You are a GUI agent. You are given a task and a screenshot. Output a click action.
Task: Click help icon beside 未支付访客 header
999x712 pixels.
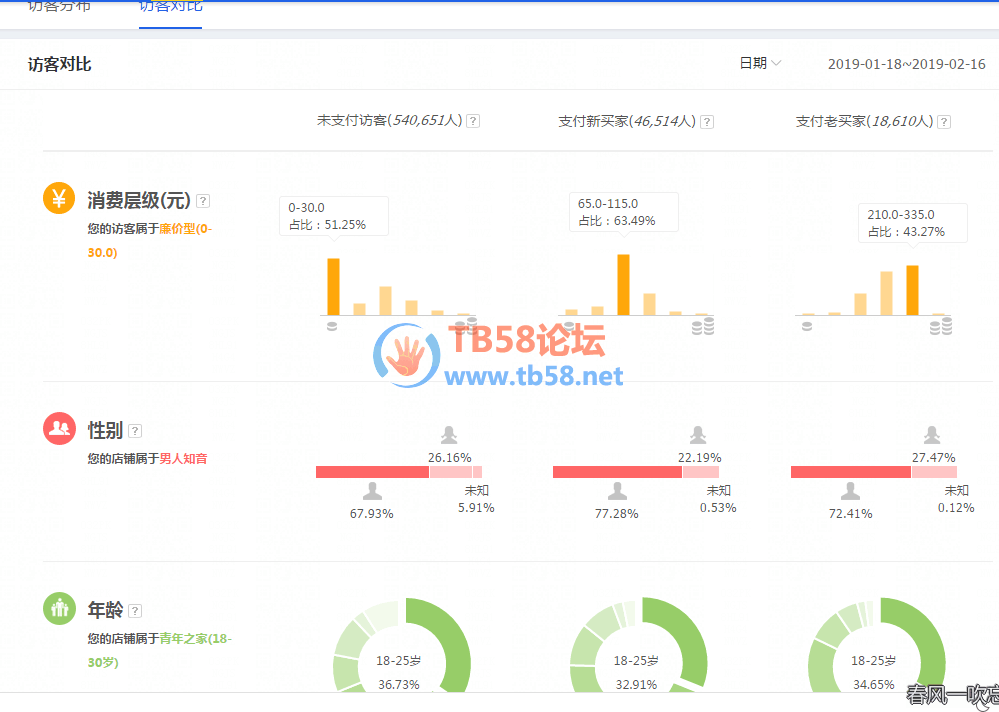click(473, 121)
